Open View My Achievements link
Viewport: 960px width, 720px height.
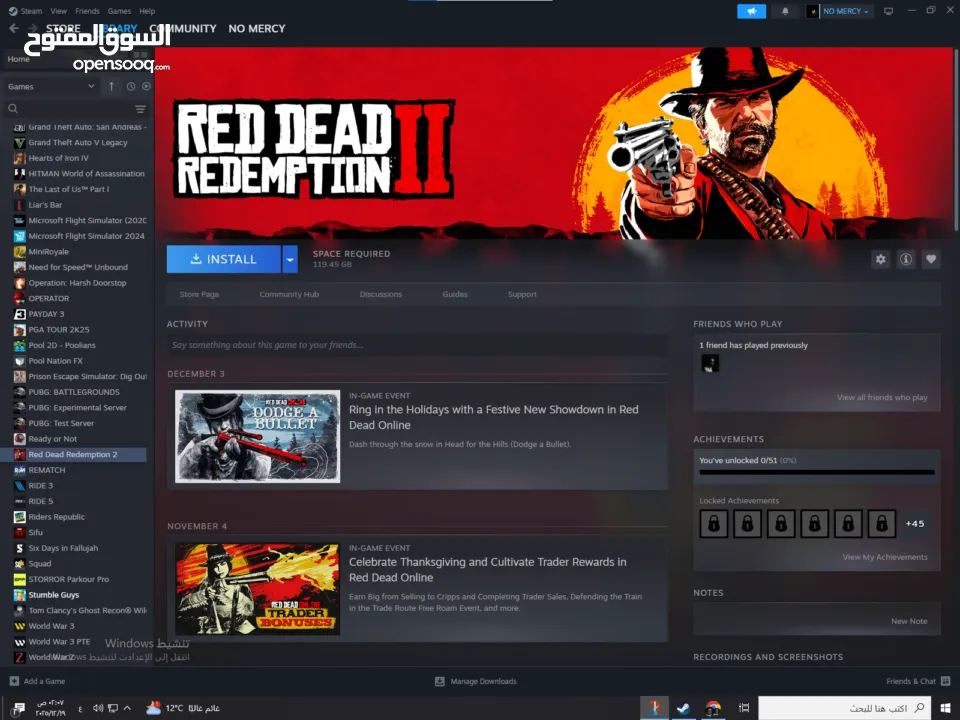(x=884, y=557)
